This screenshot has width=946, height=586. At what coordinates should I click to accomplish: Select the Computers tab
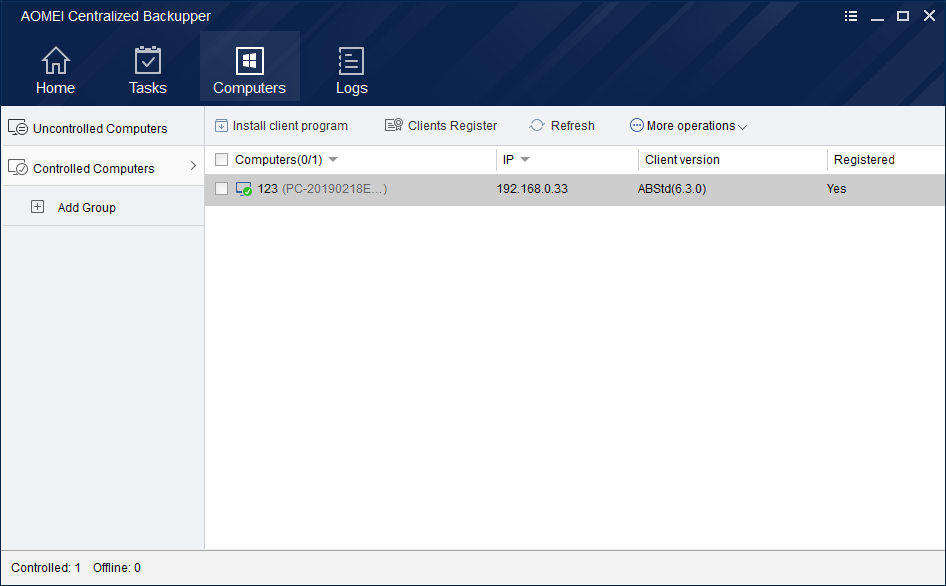click(250, 66)
